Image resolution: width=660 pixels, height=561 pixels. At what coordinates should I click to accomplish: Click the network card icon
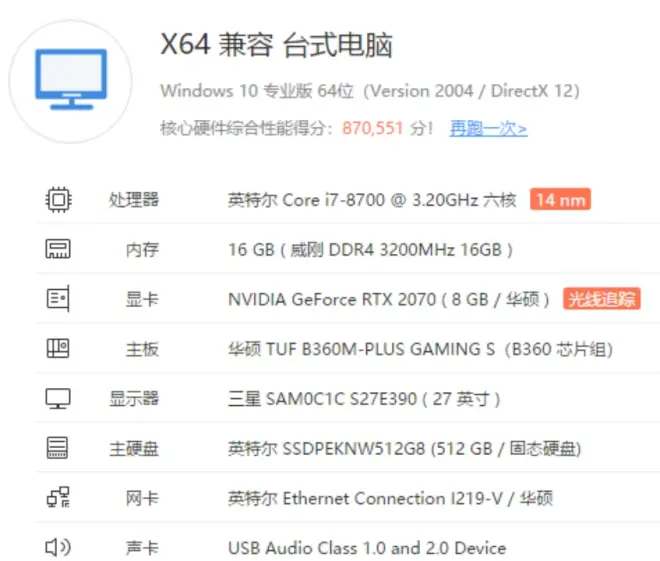[x=57, y=498]
